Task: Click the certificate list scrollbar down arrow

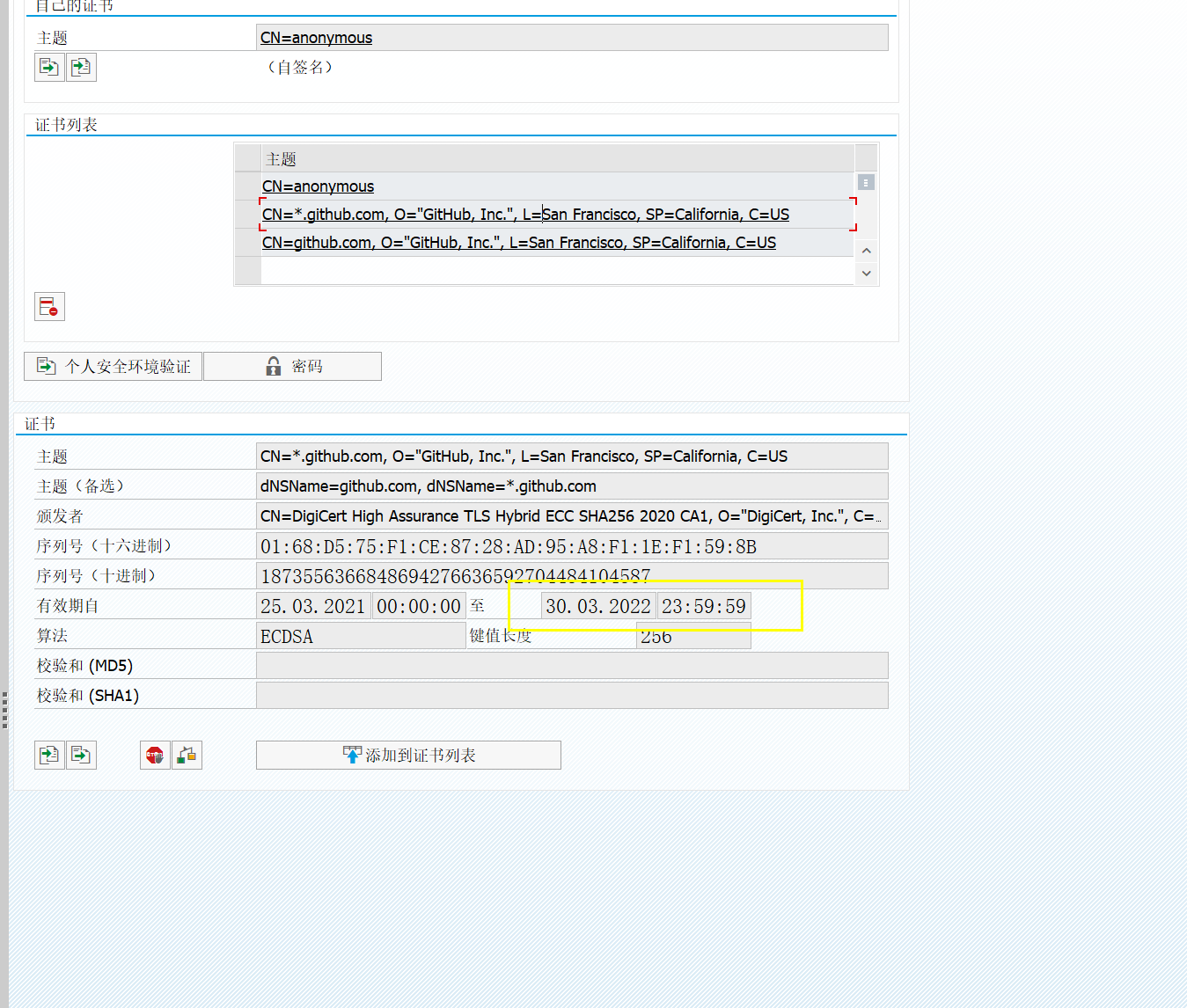Action: tap(866, 274)
